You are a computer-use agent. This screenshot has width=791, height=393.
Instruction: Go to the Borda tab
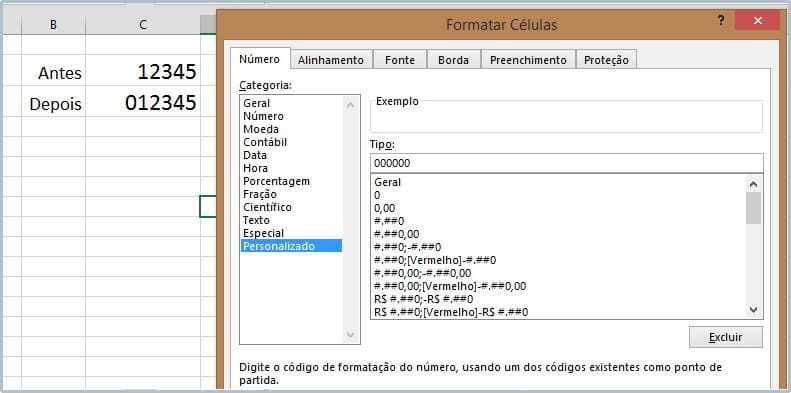pos(454,60)
